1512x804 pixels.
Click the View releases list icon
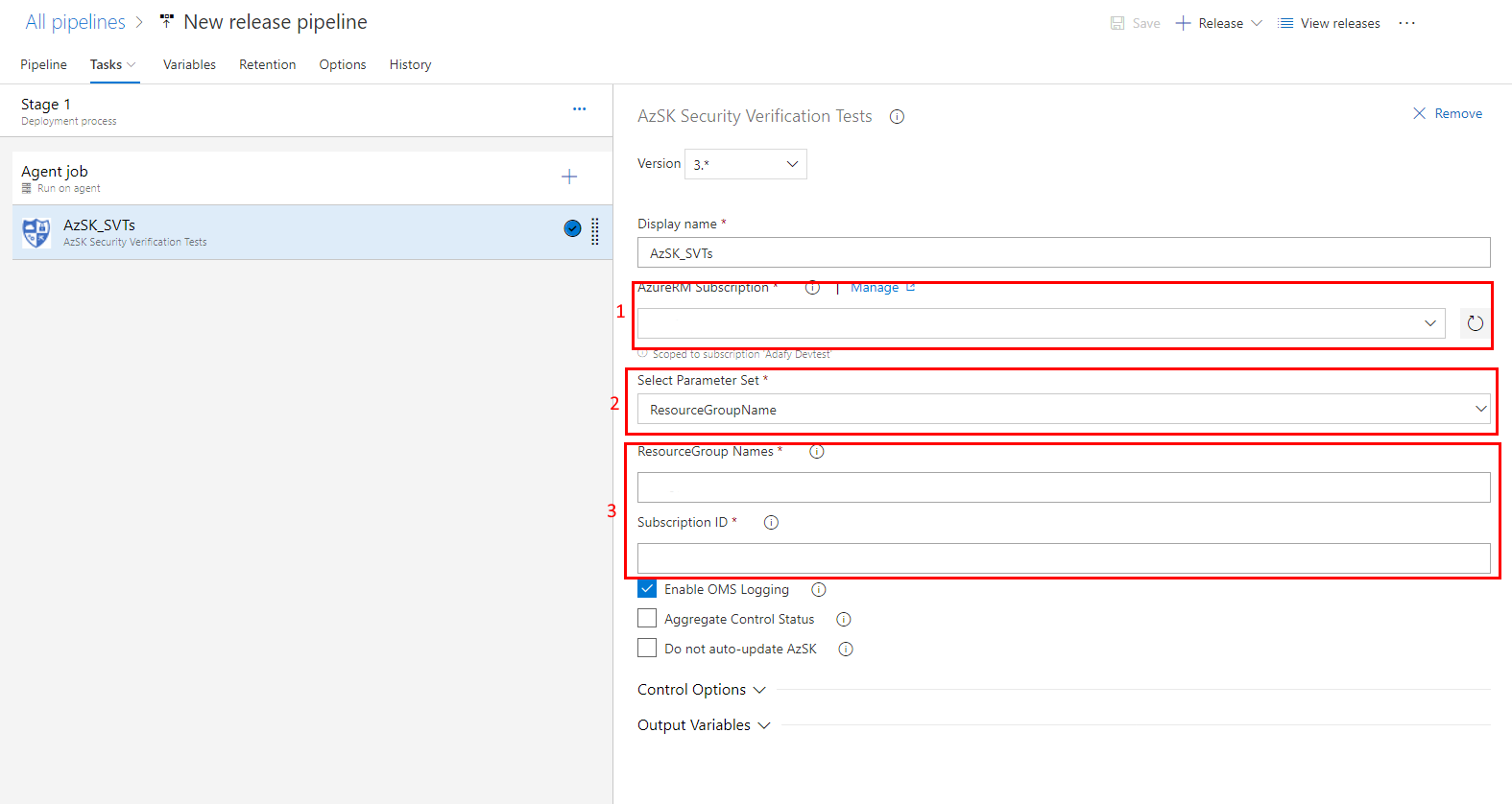click(1285, 23)
